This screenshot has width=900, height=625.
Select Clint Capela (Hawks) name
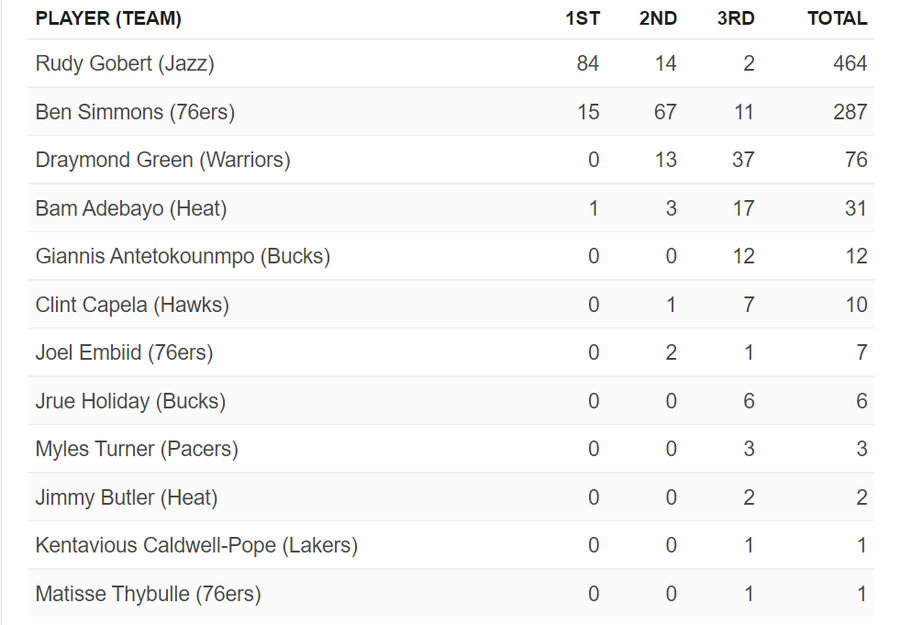[132, 305]
